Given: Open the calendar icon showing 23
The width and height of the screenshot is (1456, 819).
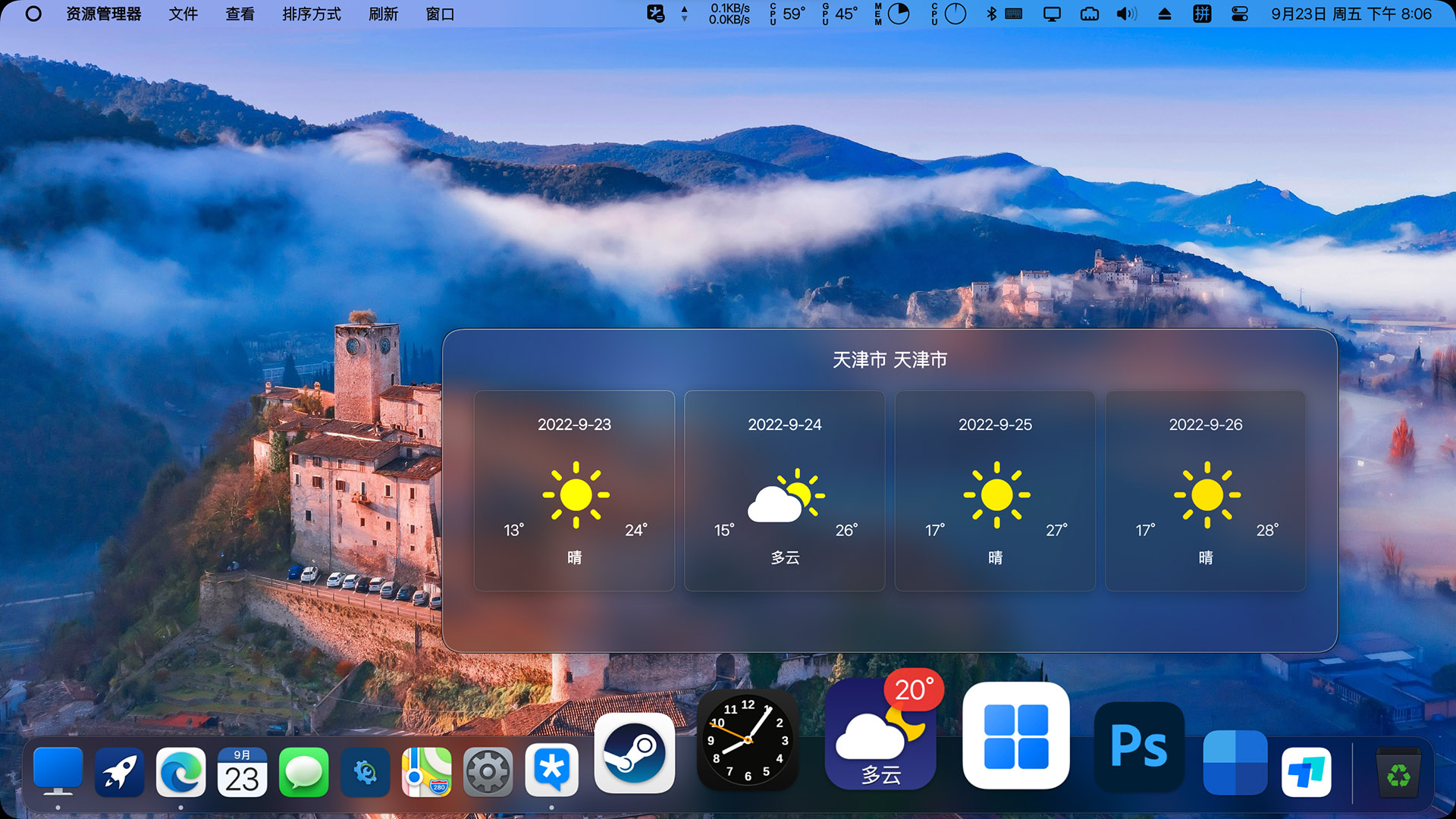Looking at the screenshot, I should tap(242, 772).
